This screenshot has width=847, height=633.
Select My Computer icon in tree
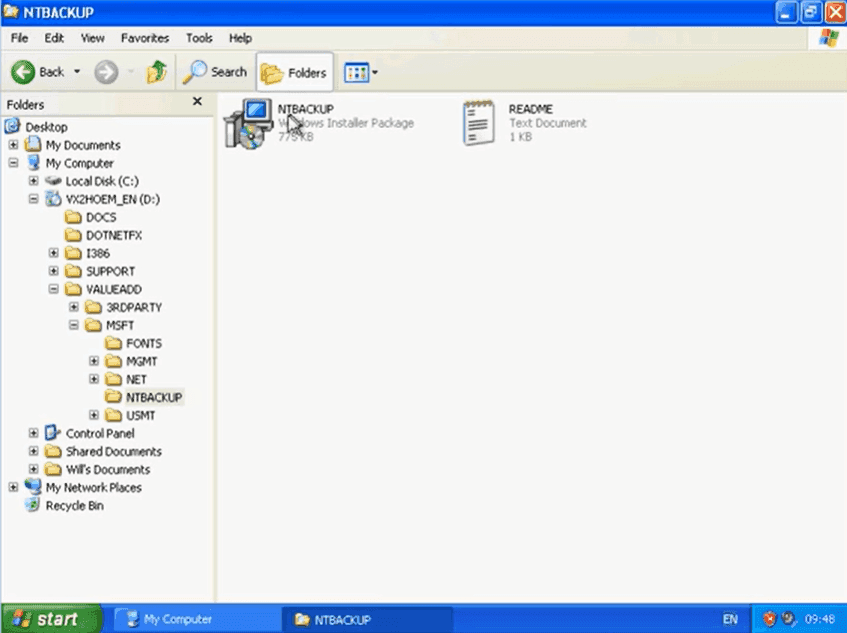(33, 163)
